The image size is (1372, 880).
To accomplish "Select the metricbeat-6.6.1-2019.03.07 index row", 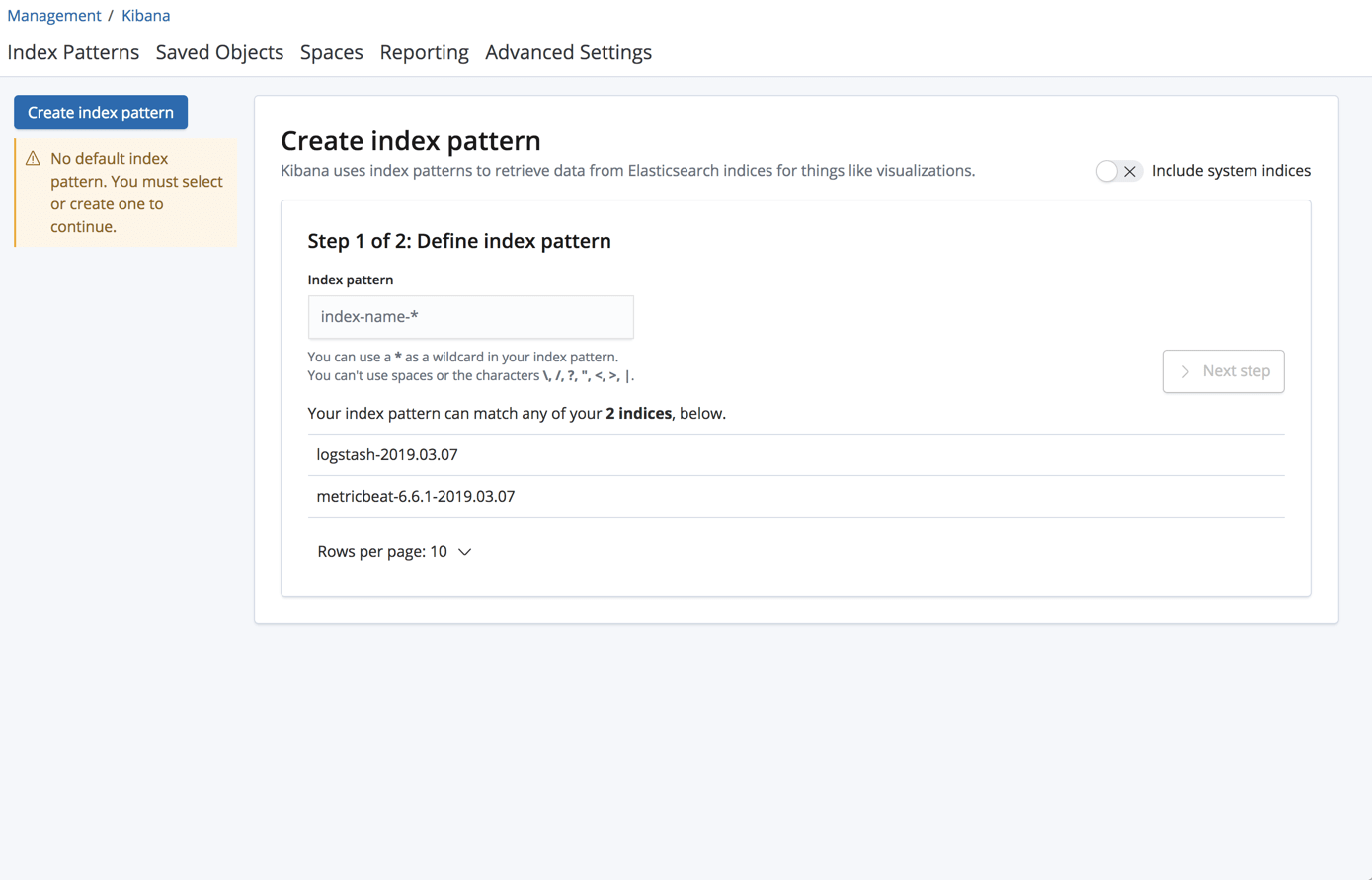I will [x=796, y=496].
